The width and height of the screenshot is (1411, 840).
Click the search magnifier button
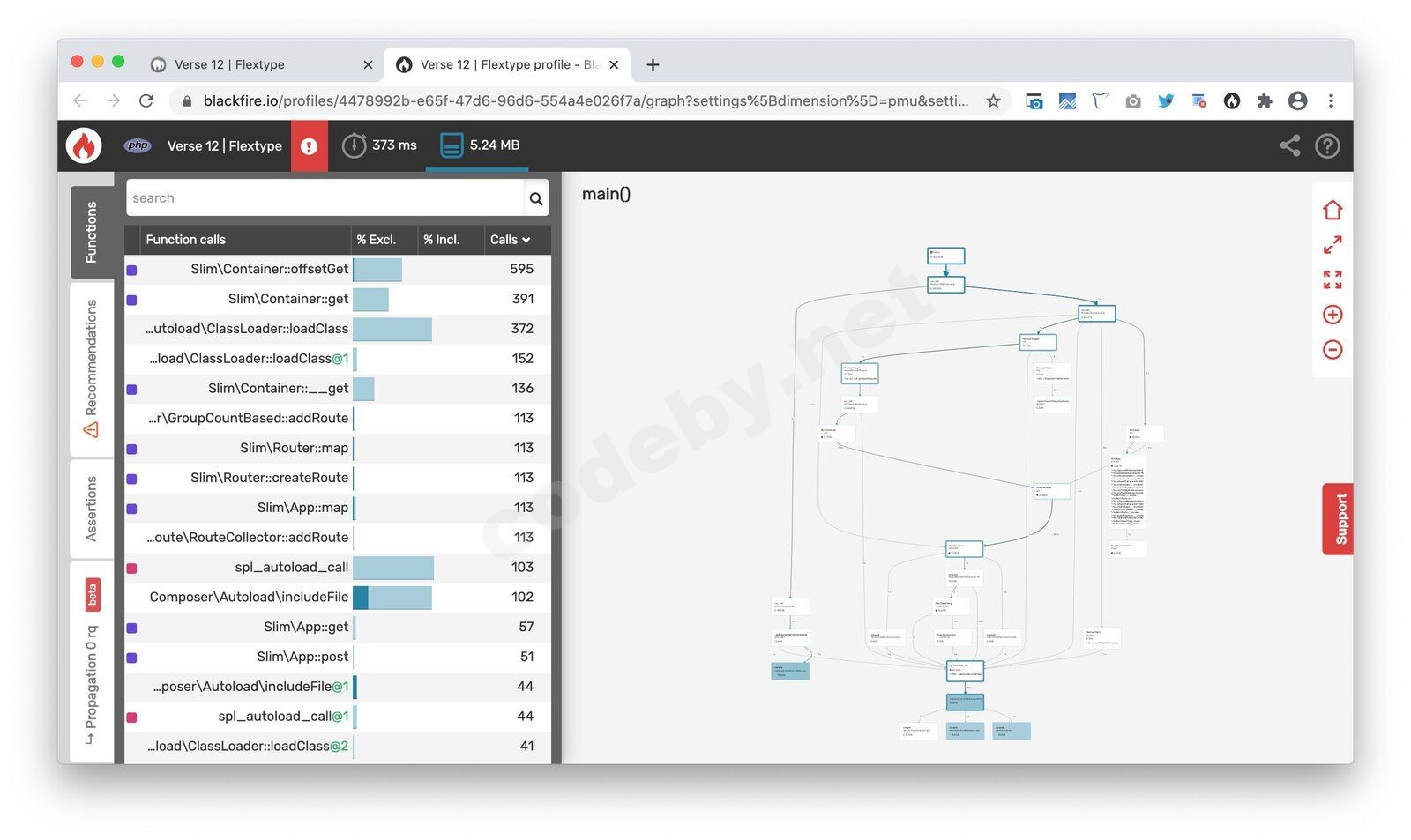coord(535,198)
